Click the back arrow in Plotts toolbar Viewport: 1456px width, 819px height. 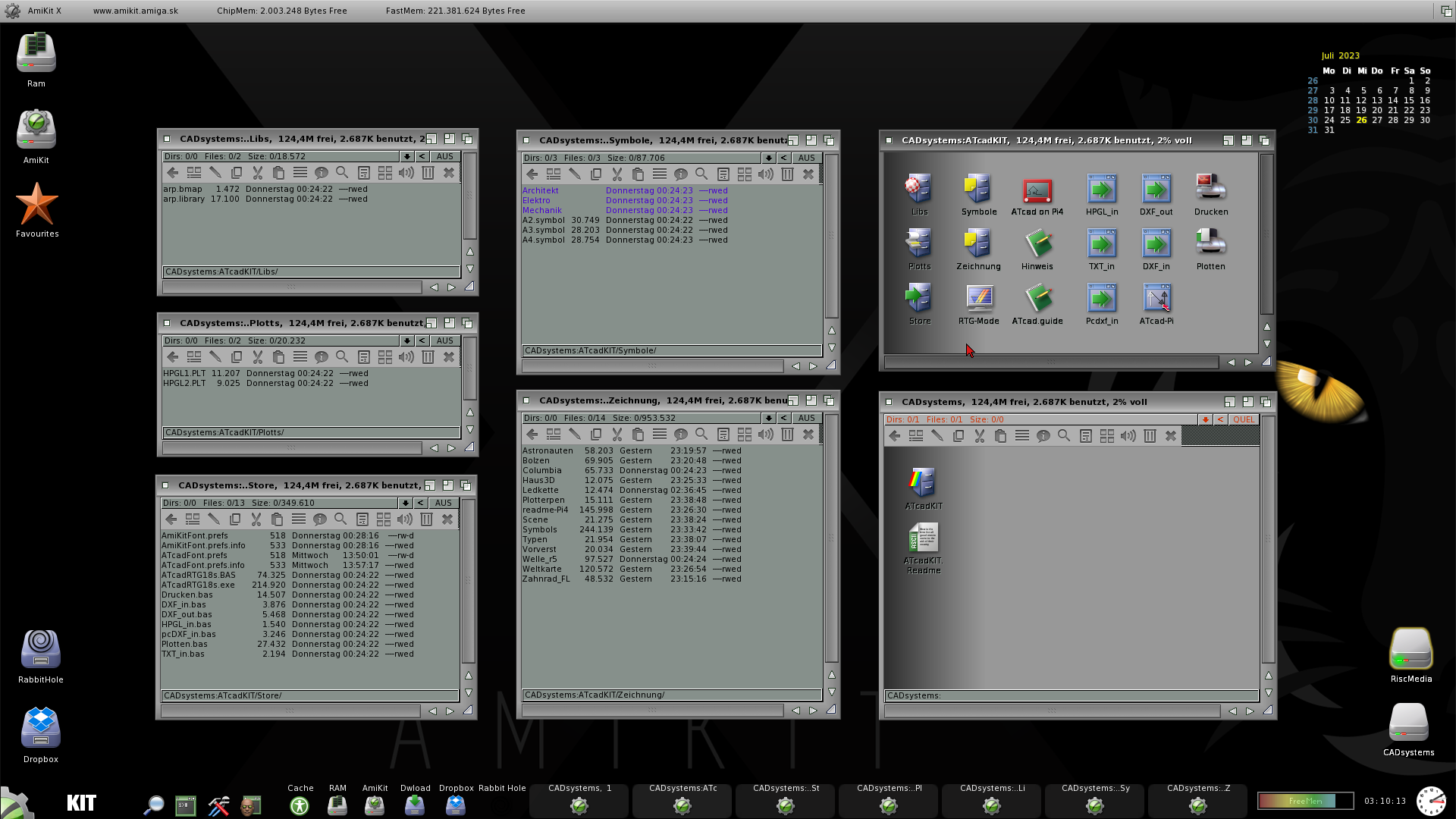click(x=173, y=357)
